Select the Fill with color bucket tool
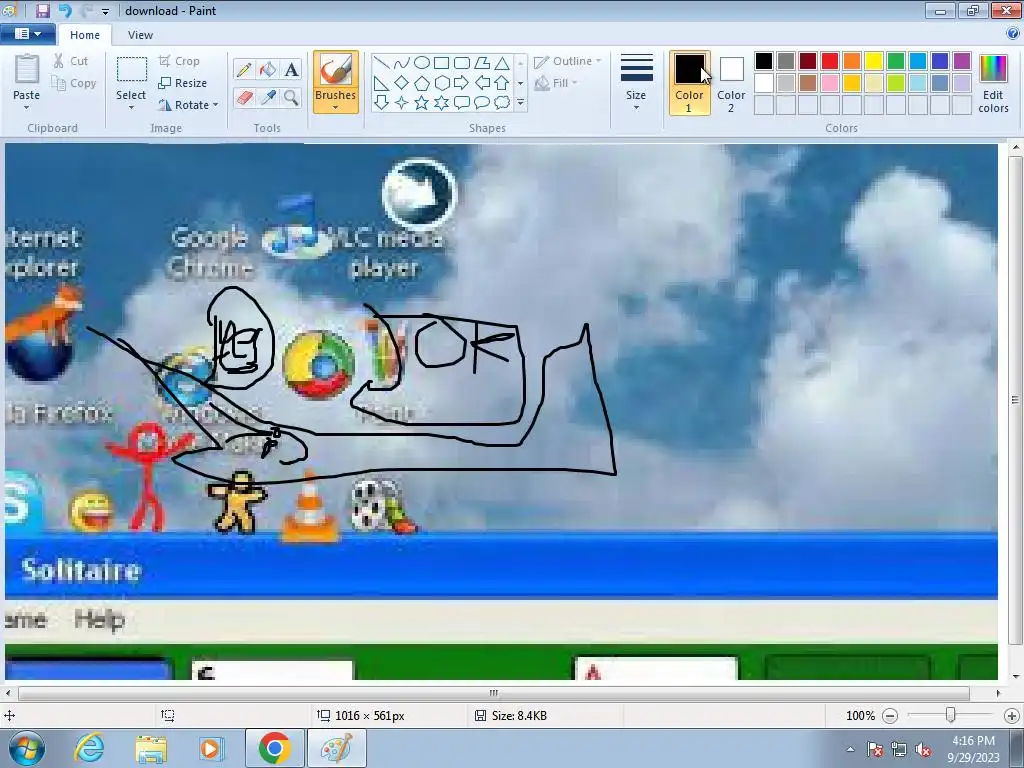Image resolution: width=1024 pixels, height=768 pixels. click(x=268, y=69)
